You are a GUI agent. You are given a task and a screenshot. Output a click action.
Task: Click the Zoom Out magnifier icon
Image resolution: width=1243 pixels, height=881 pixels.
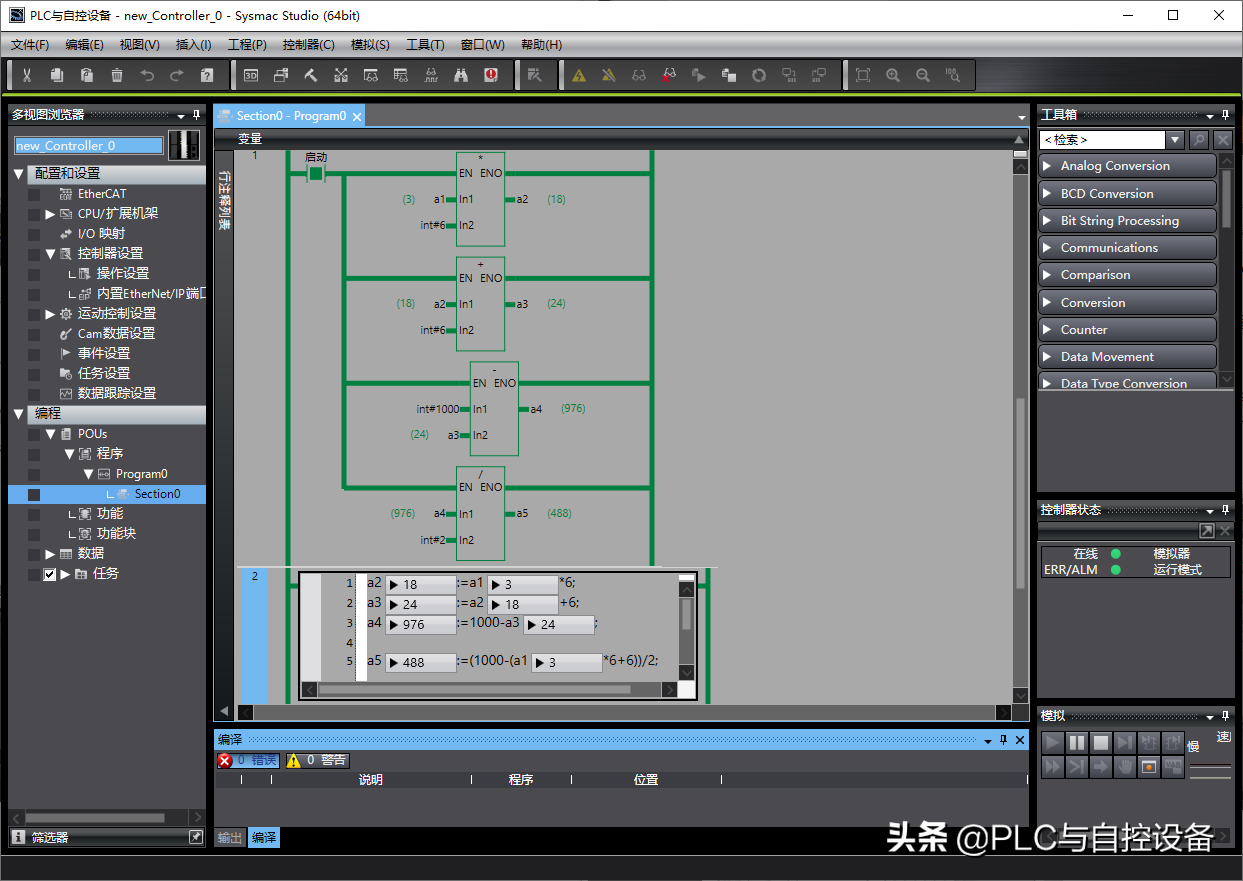point(923,75)
